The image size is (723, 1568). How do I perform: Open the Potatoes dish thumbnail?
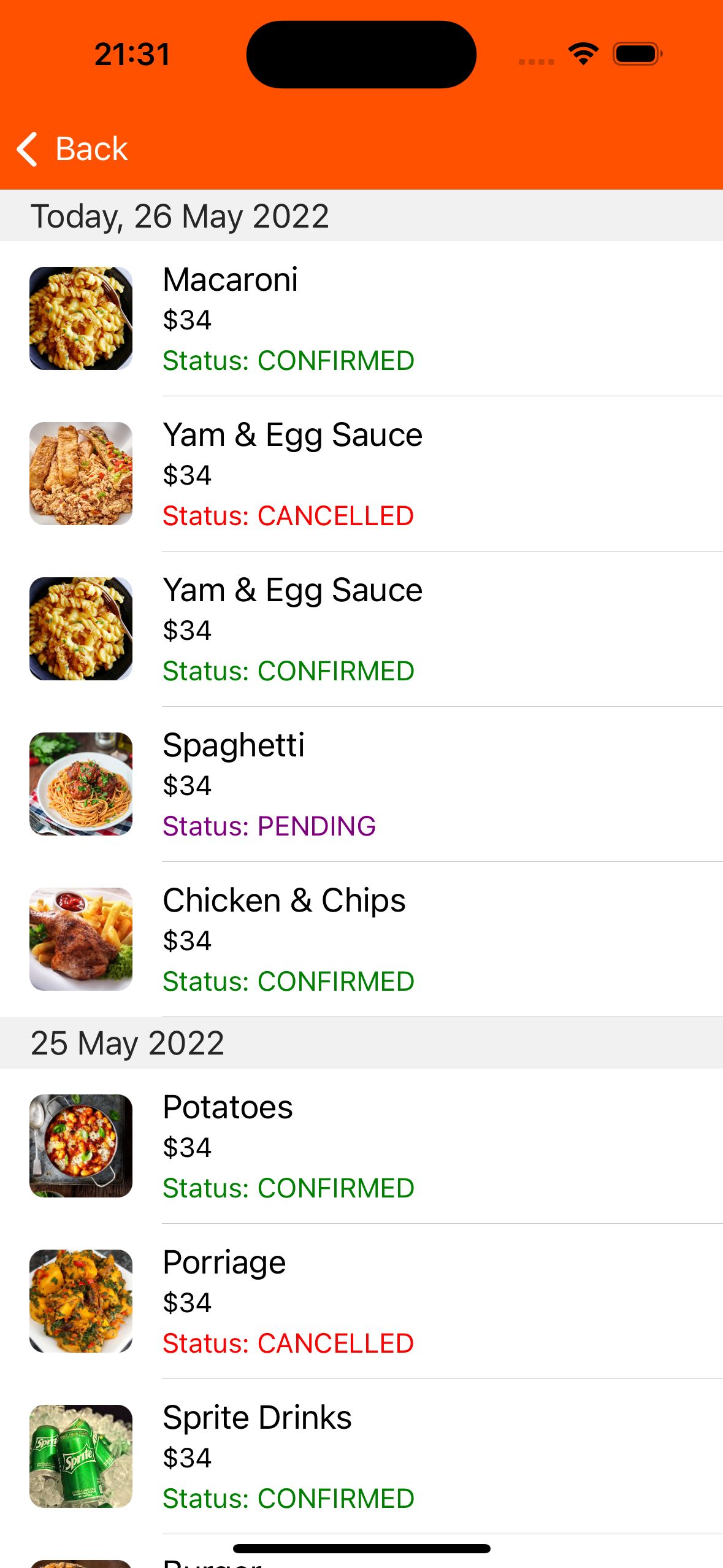(81, 1146)
